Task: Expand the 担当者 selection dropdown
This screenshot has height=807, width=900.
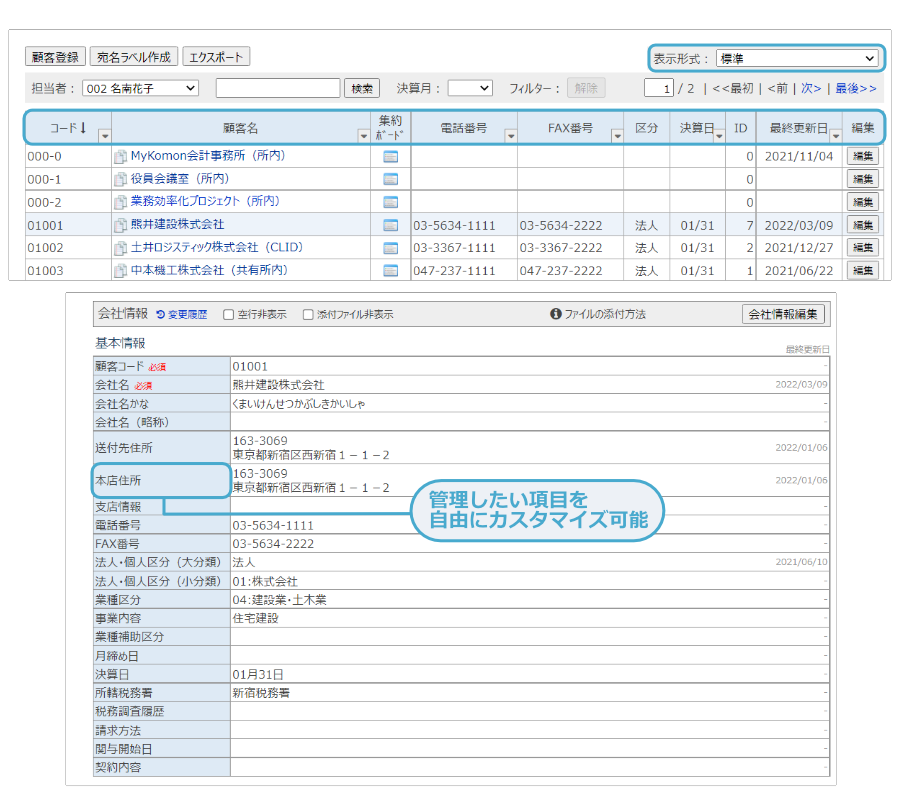Action: 140,88
